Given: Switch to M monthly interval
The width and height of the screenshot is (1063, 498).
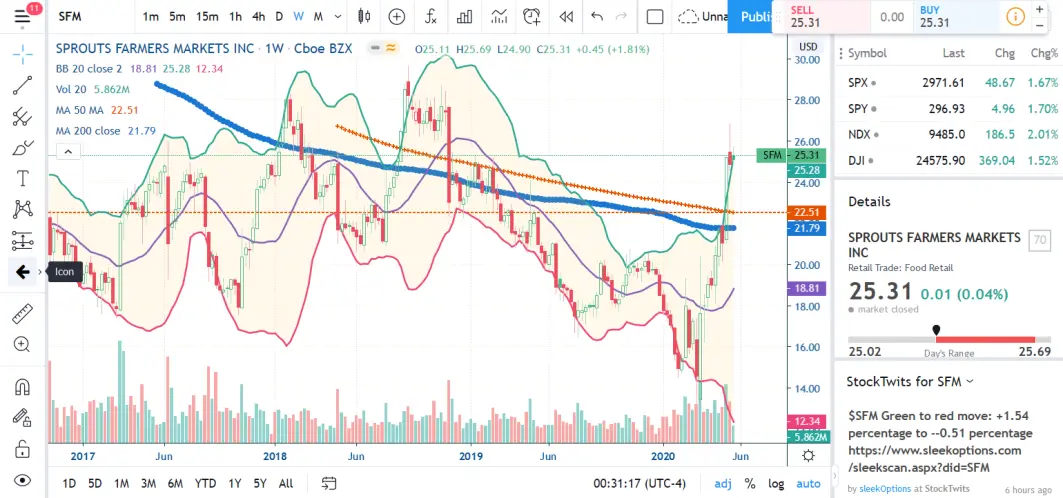Looking at the screenshot, I should coord(318,17).
